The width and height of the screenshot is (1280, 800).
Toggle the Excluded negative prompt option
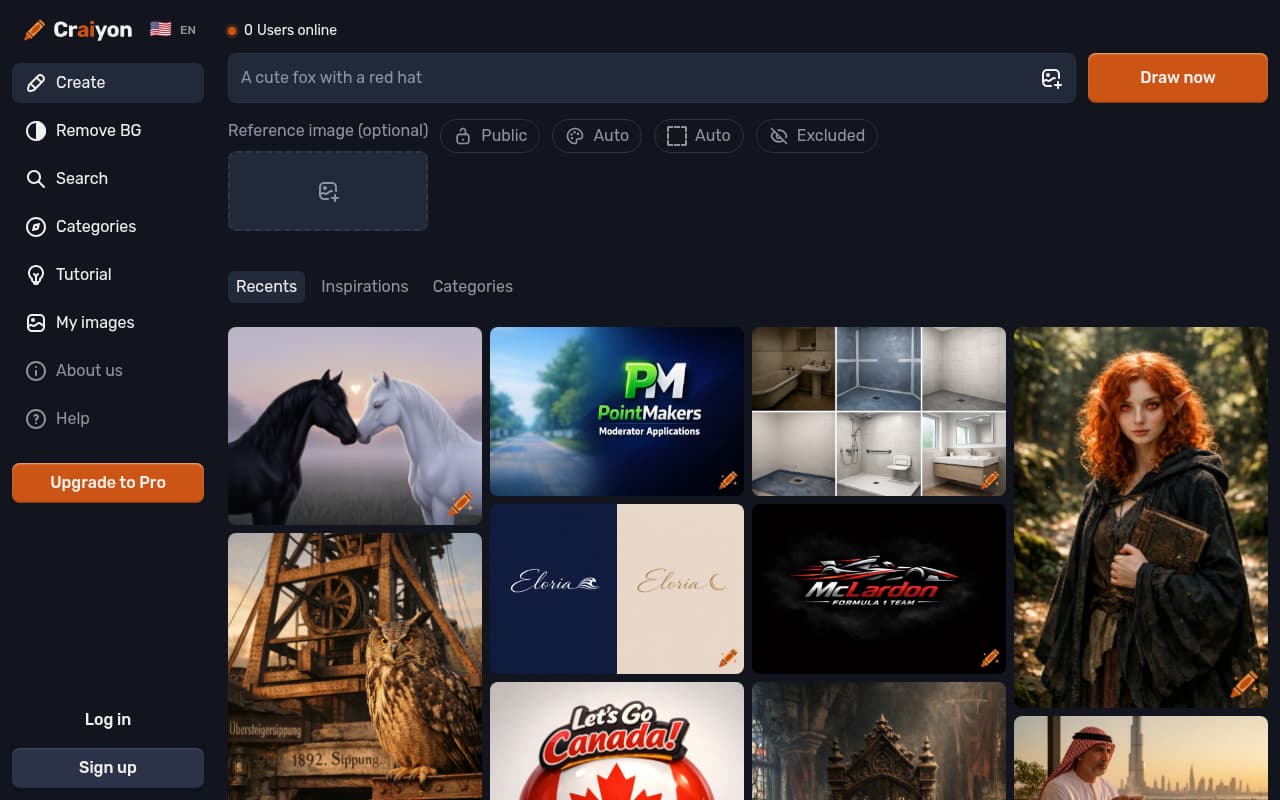pos(816,136)
